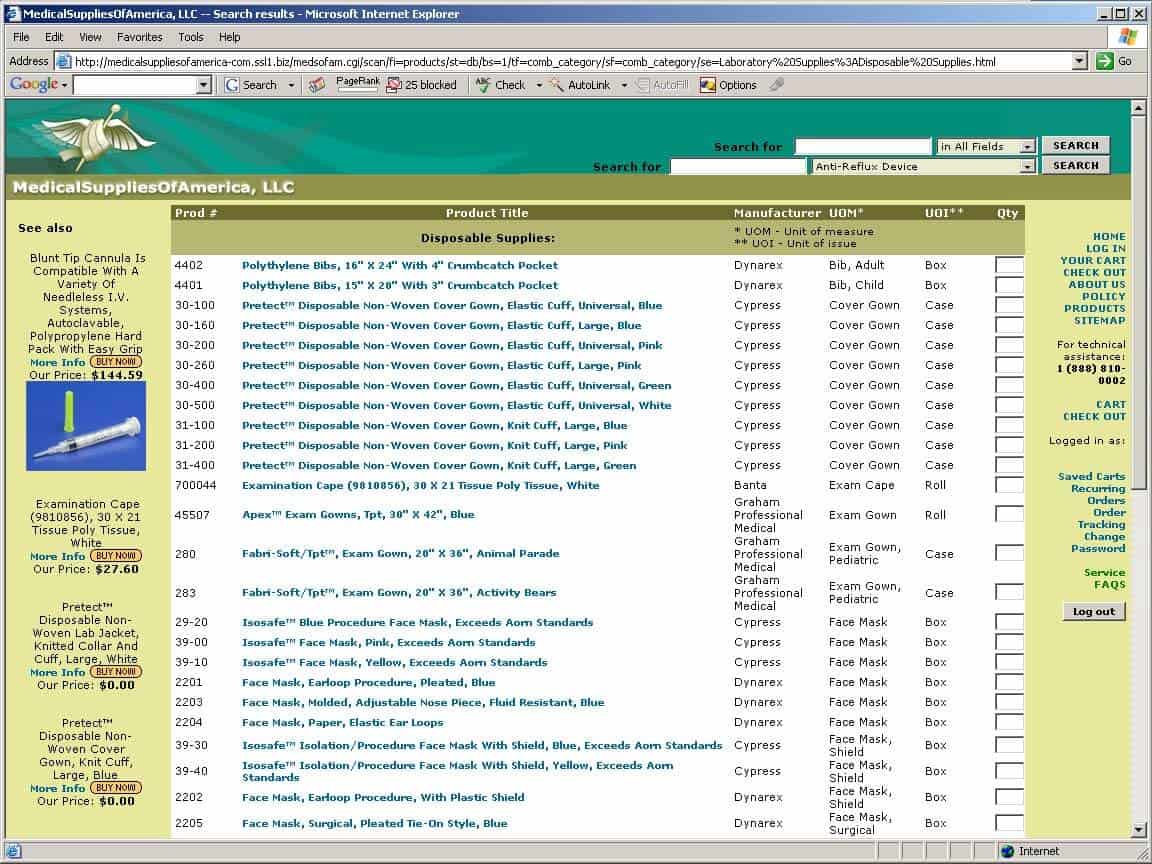Open the Edit menu
1152x864 pixels.
(54, 37)
